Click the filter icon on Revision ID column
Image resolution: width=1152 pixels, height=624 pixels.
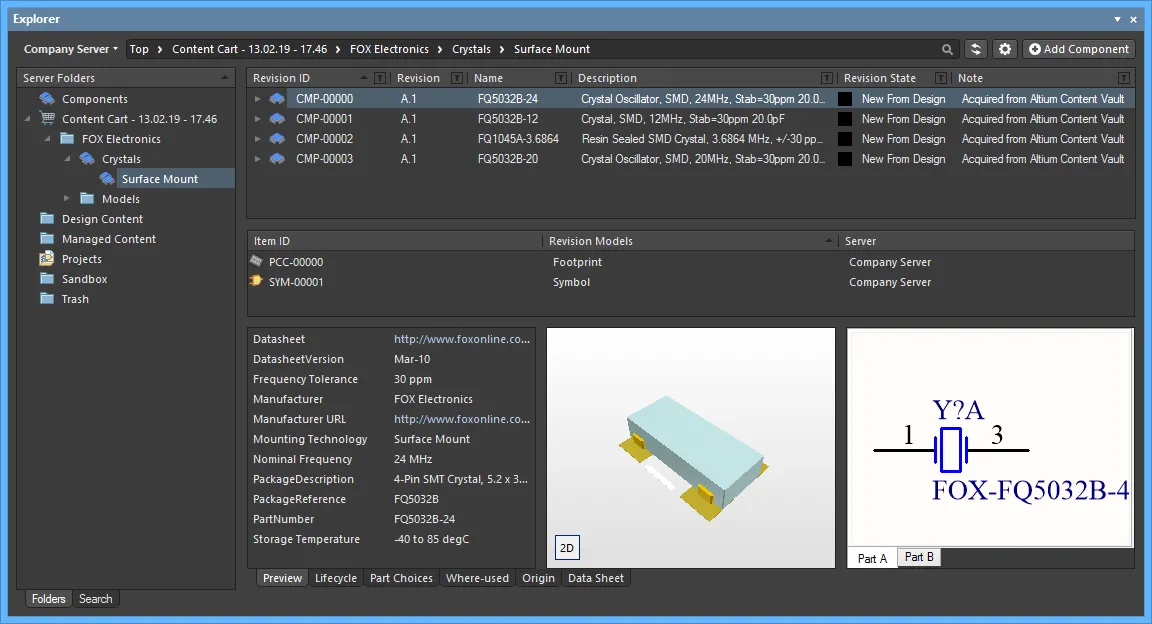[x=379, y=78]
